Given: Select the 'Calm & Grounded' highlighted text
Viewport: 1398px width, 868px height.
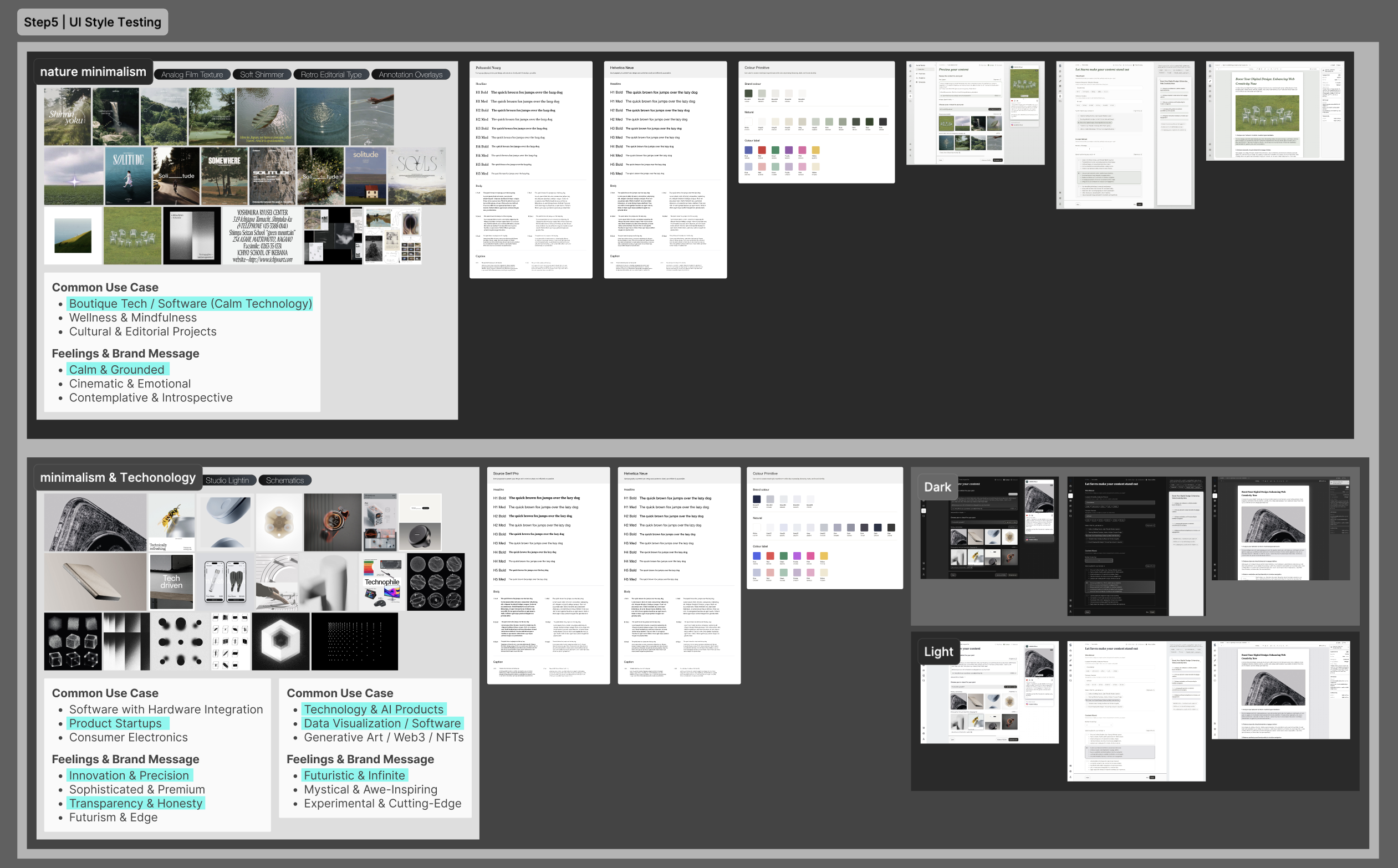Looking at the screenshot, I should tap(117, 370).
